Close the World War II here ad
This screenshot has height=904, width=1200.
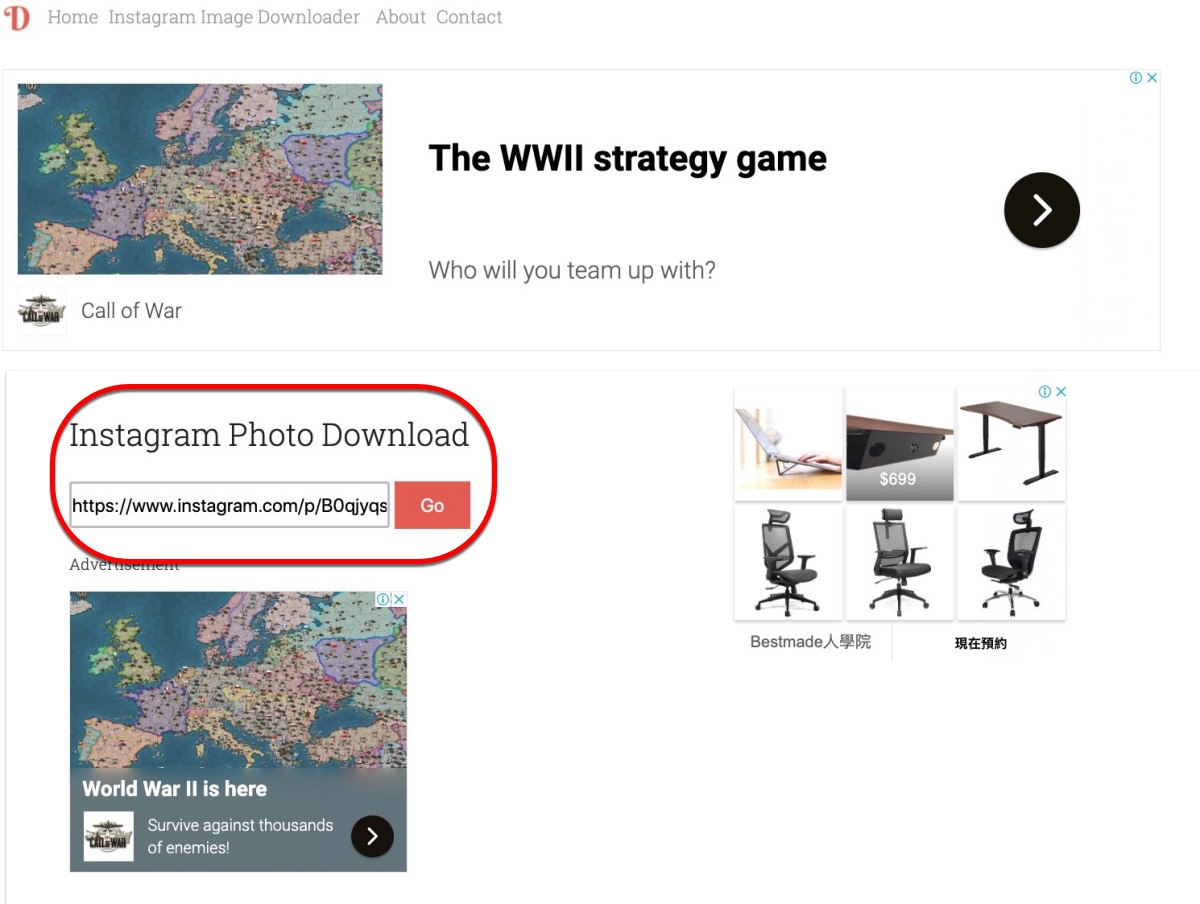399,599
